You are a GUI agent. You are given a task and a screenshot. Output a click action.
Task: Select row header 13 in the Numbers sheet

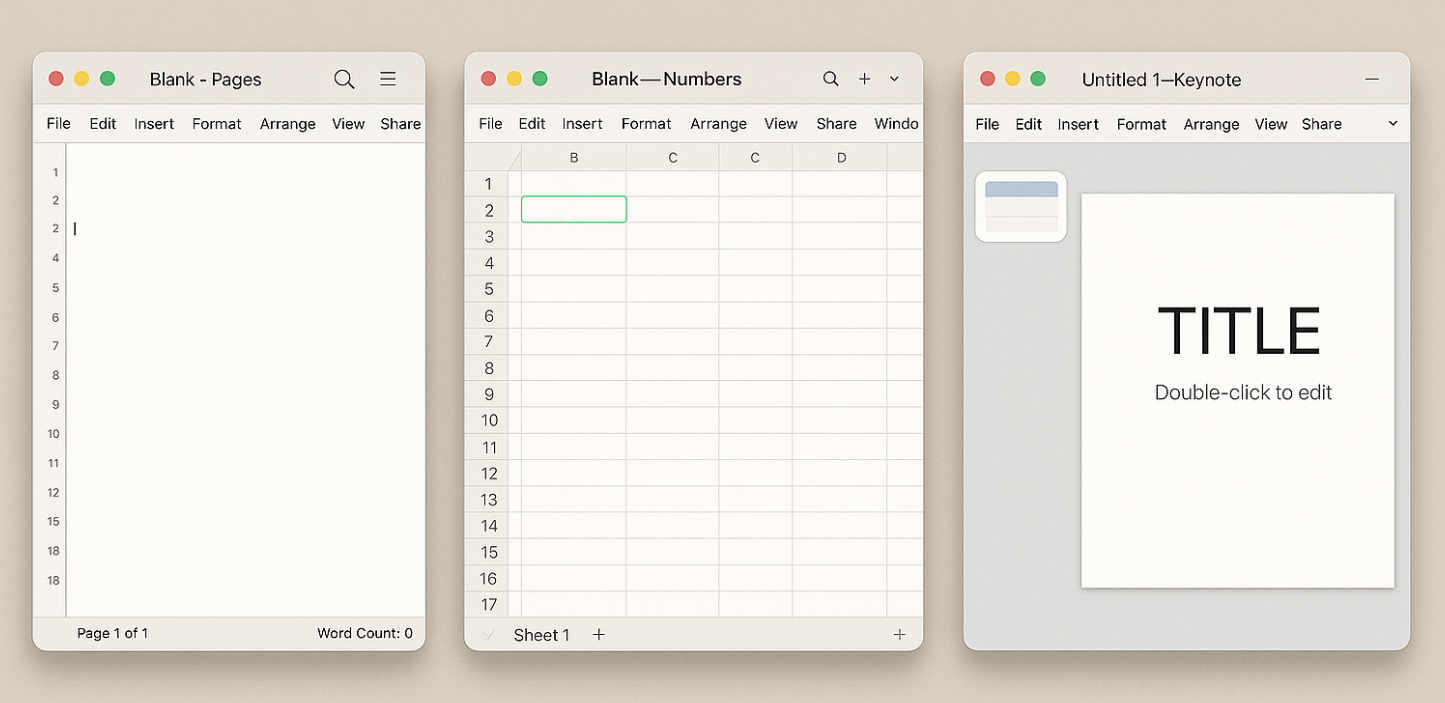(489, 499)
